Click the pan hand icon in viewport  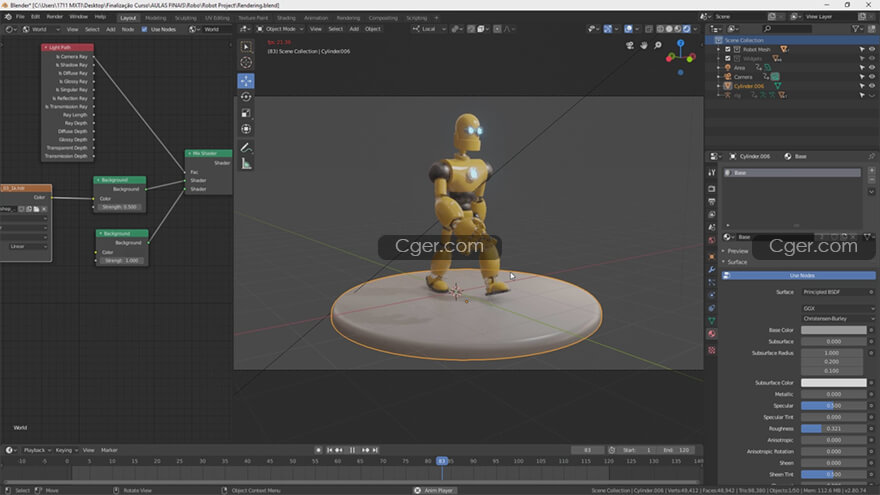[644, 45]
